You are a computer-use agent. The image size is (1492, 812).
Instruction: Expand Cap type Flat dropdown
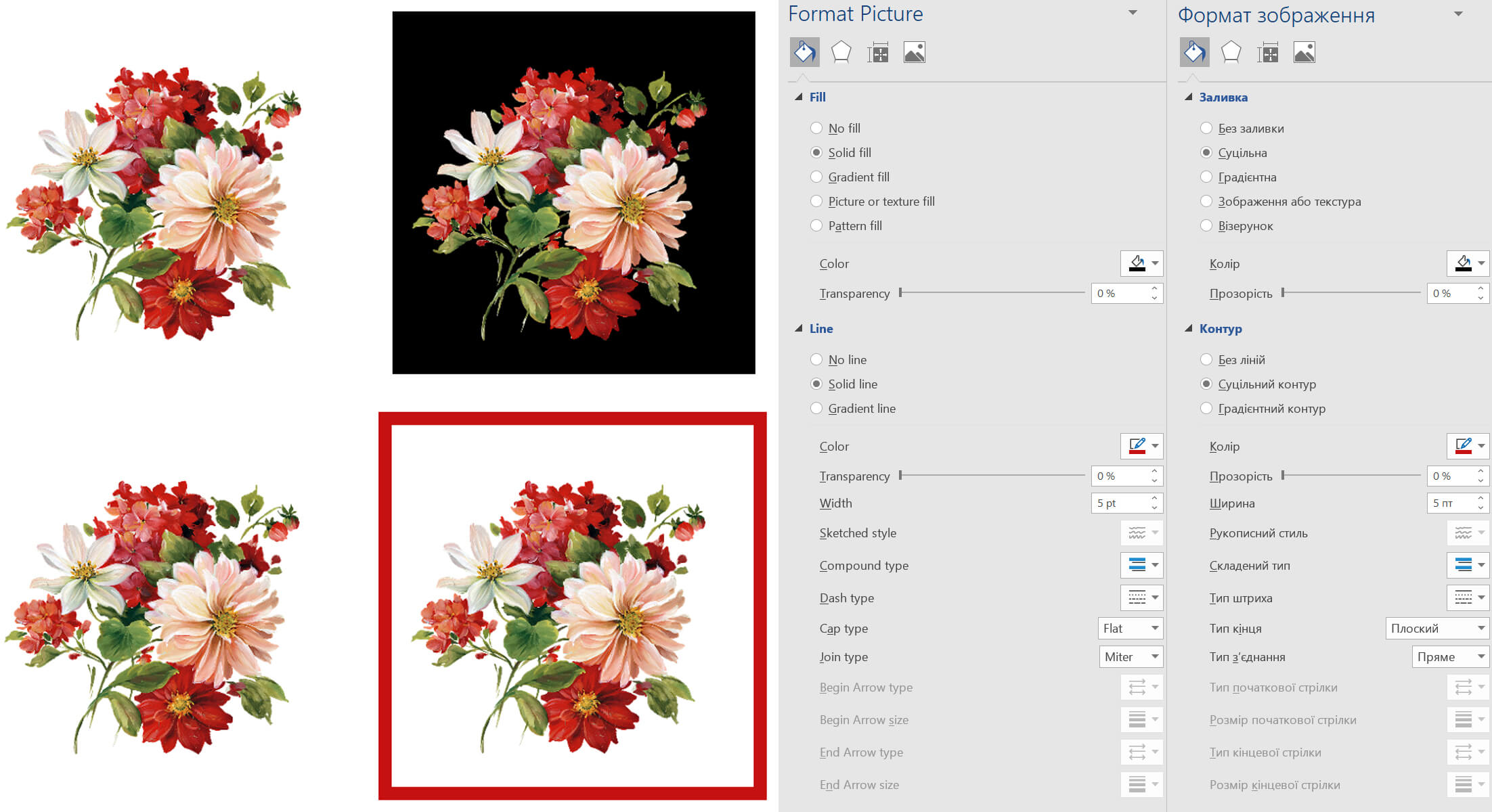(x=1130, y=628)
